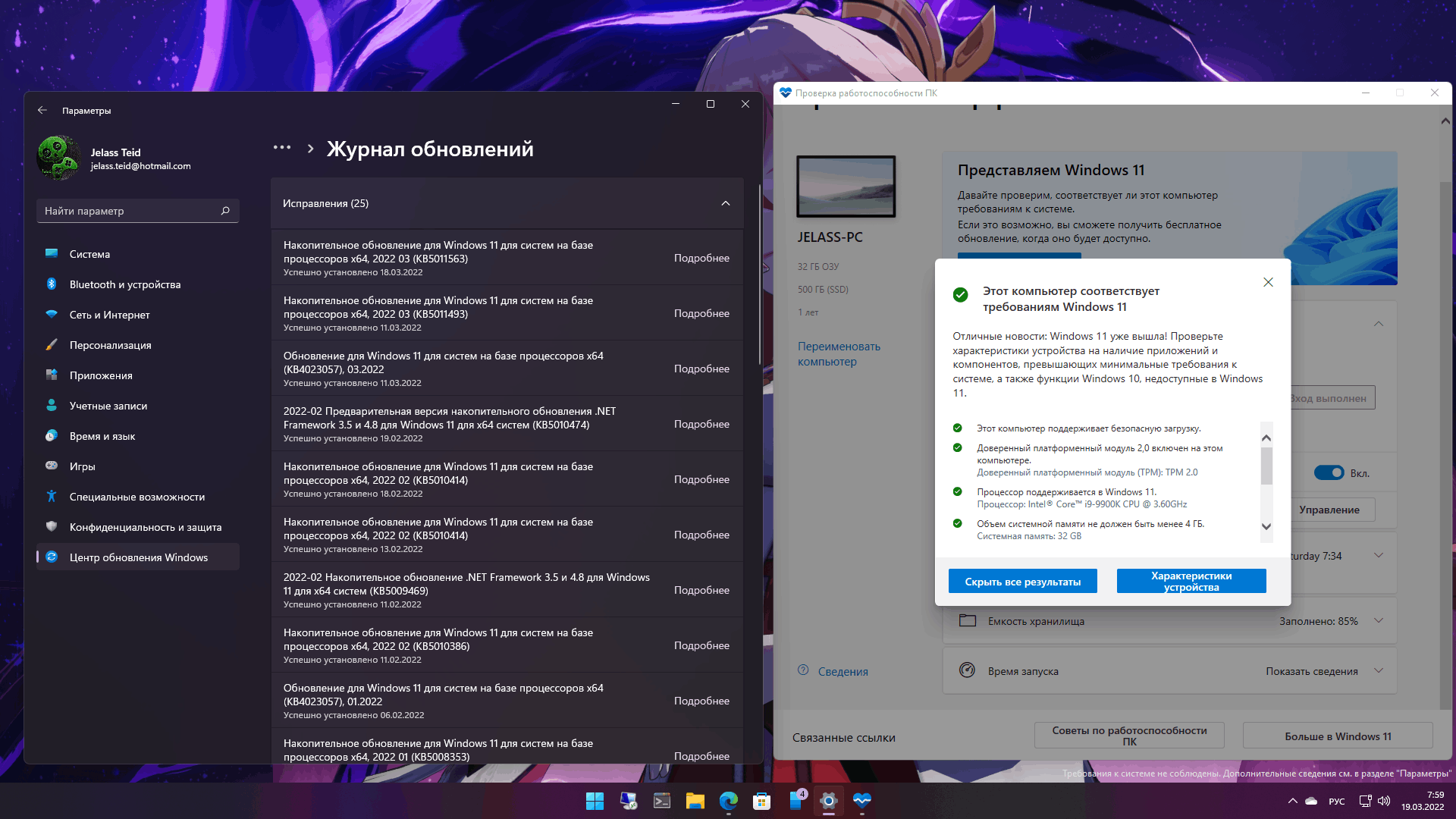Screen dimensions: 1456x819
Task: Click the Найти параметр search field
Action: [138, 211]
